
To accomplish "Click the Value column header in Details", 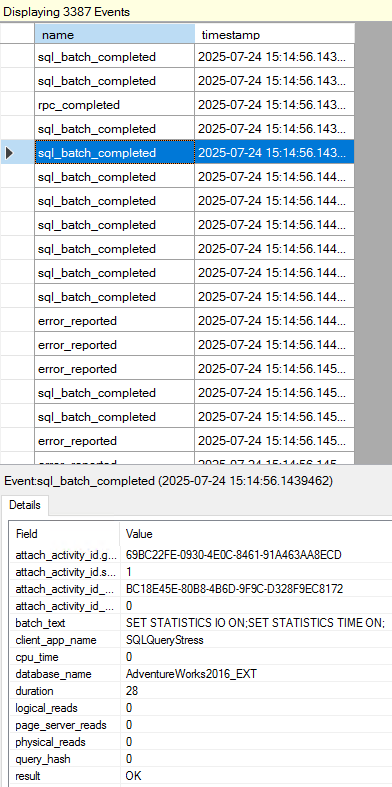I will coord(255,534).
